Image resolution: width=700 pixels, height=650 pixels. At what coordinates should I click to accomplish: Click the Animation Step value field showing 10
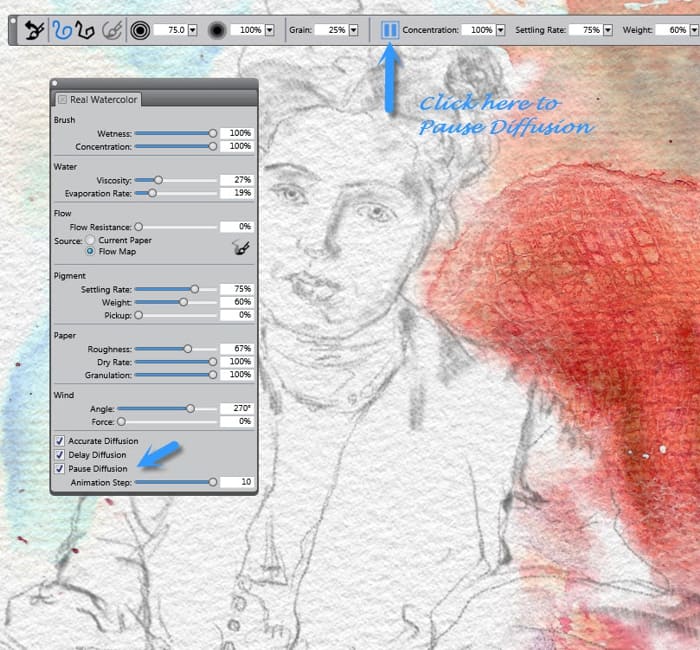tap(237, 482)
